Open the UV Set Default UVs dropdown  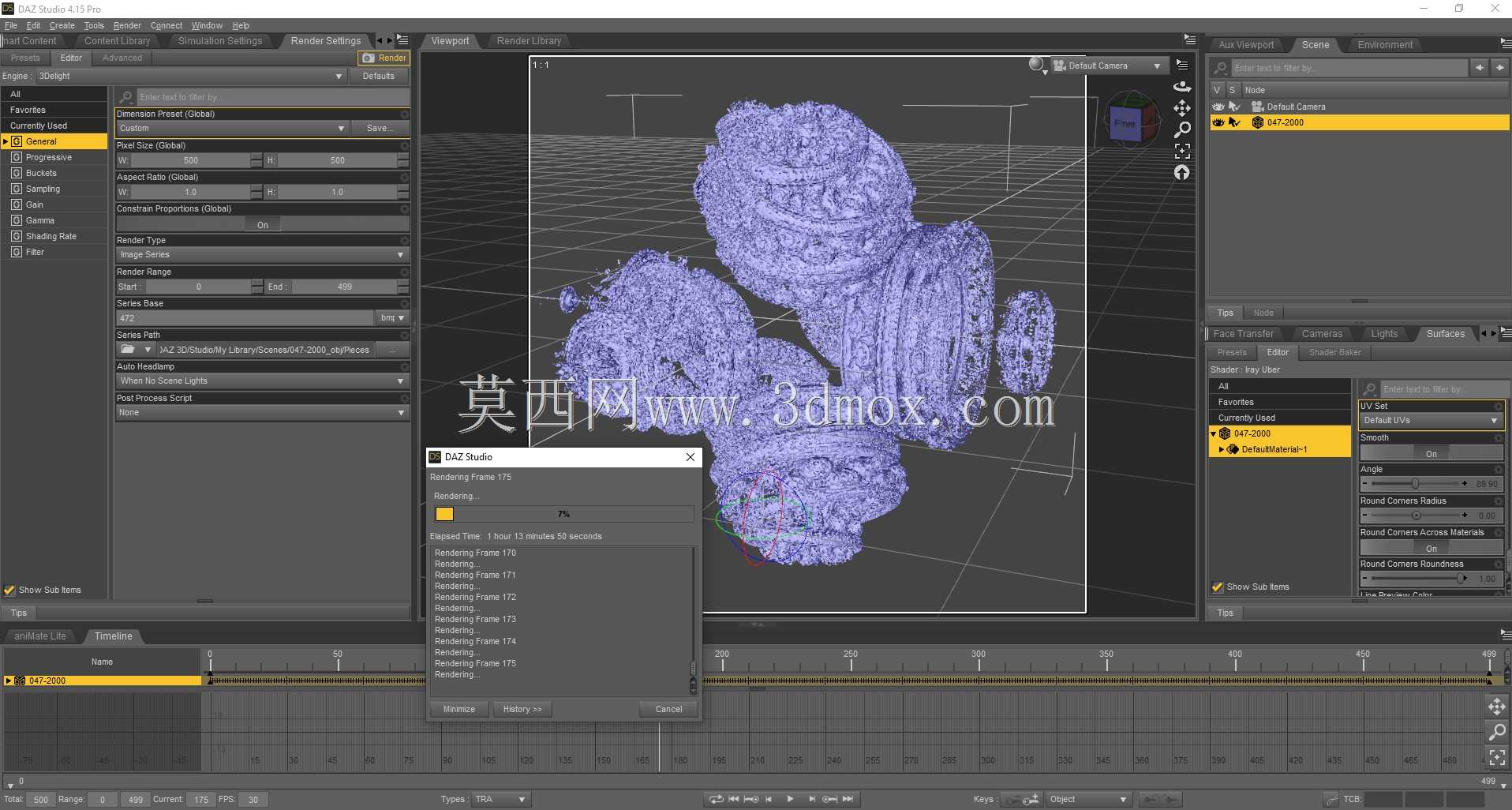[1431, 421]
